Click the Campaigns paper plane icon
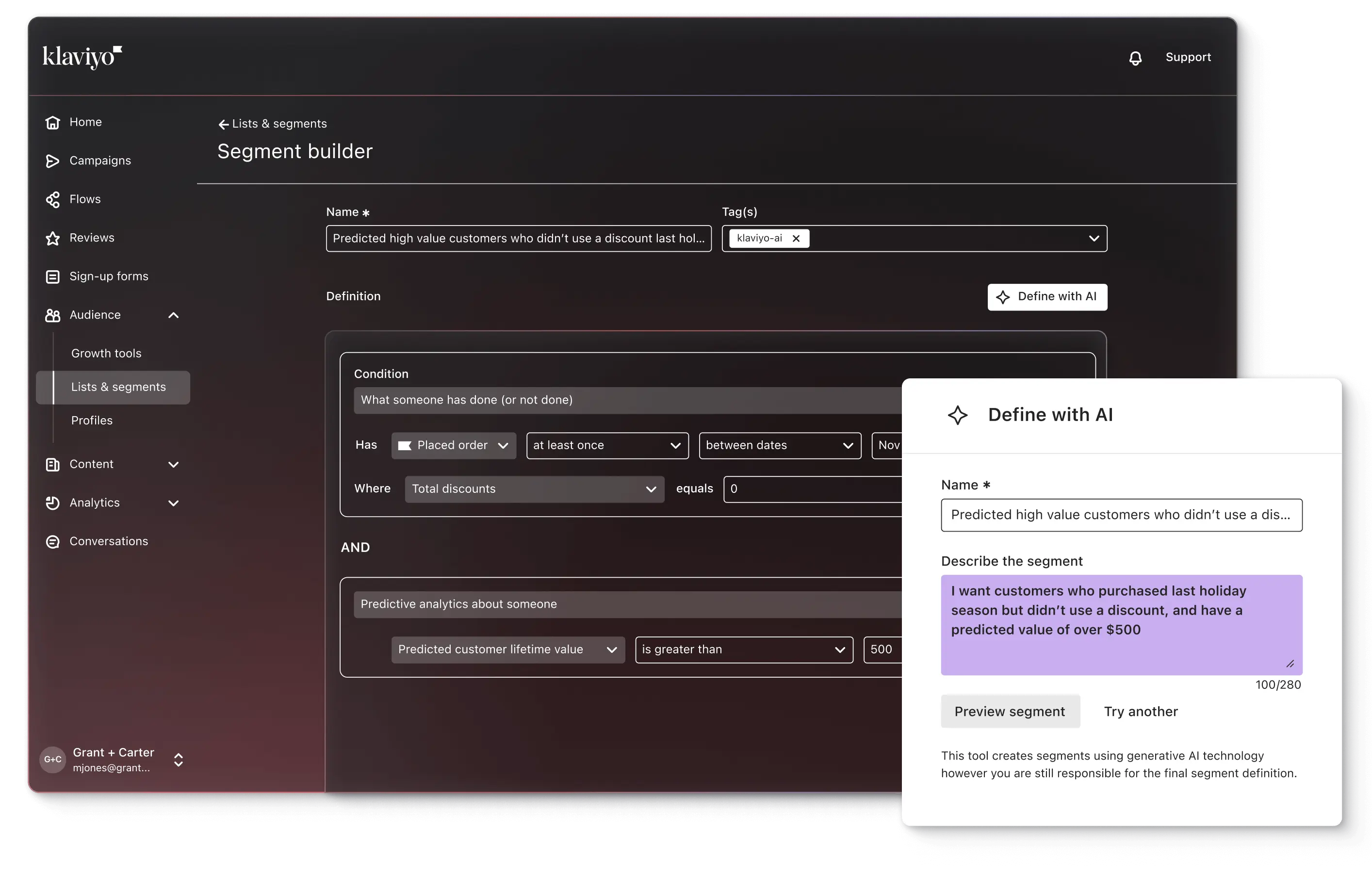This screenshot has height=878, width=1372. click(52, 162)
